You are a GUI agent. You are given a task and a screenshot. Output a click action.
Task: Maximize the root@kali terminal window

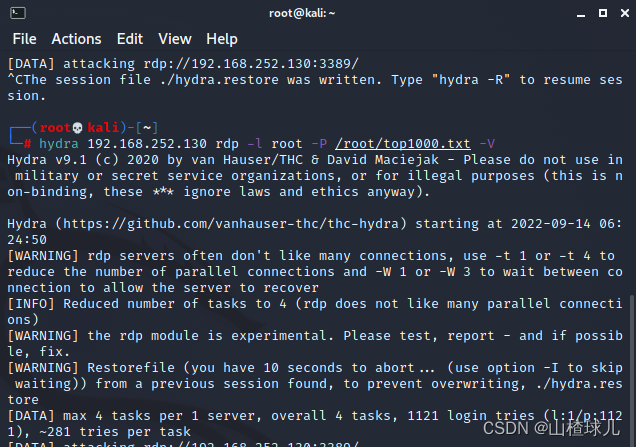[603, 13]
